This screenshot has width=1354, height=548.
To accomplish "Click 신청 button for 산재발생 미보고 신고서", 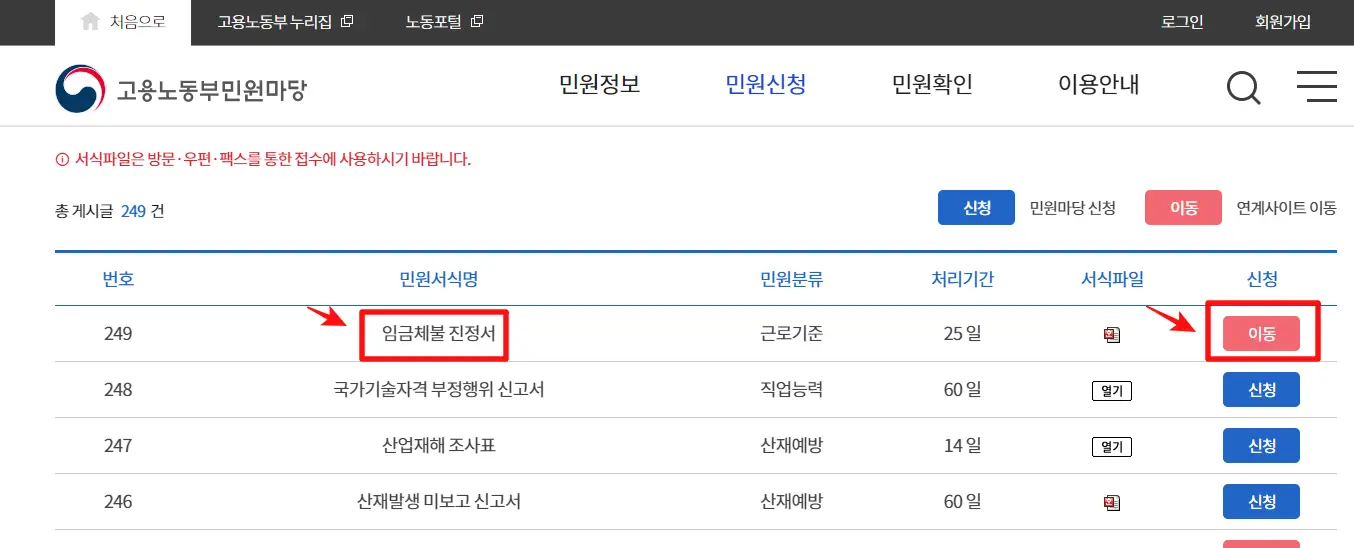I will click(1261, 501).
